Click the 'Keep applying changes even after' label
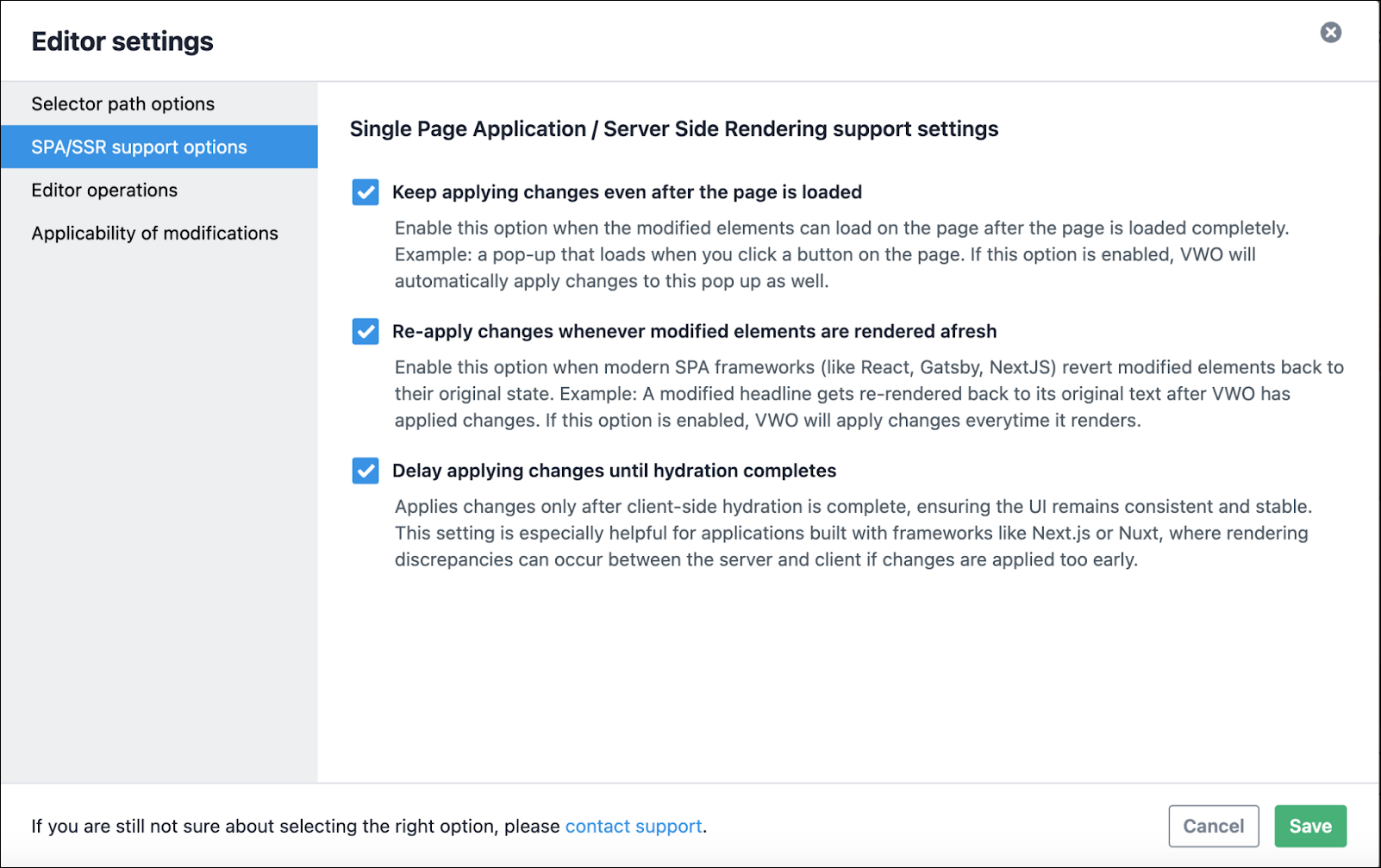The image size is (1381, 868). (x=627, y=192)
